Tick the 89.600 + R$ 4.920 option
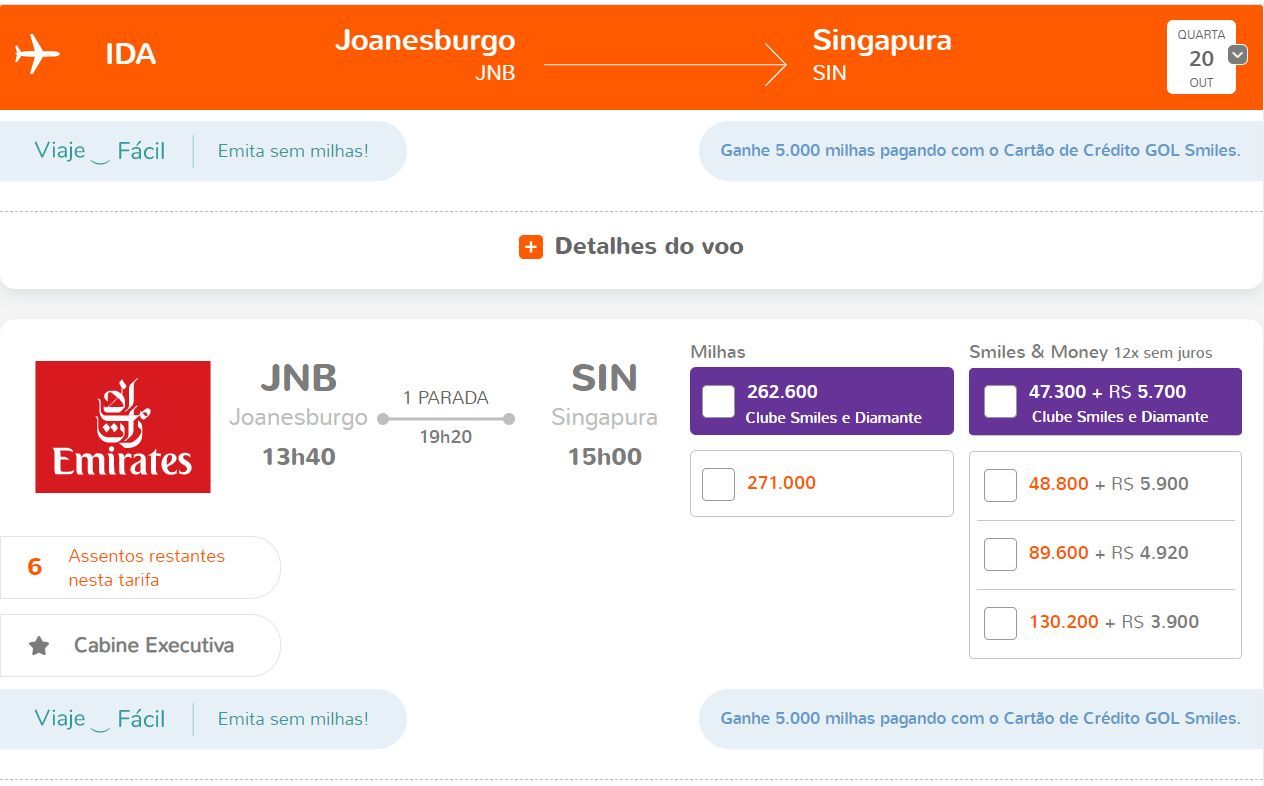The height and width of the screenshot is (786, 1264). (x=1000, y=554)
